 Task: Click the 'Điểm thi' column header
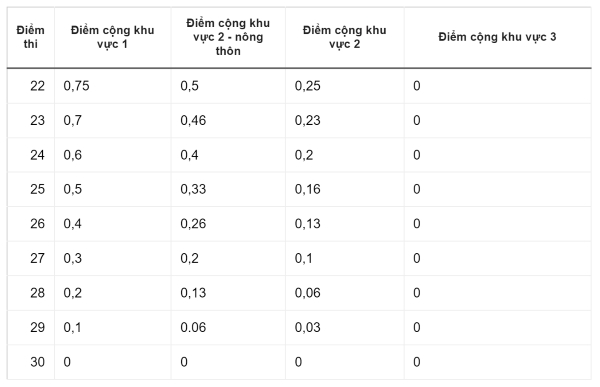[31, 37]
